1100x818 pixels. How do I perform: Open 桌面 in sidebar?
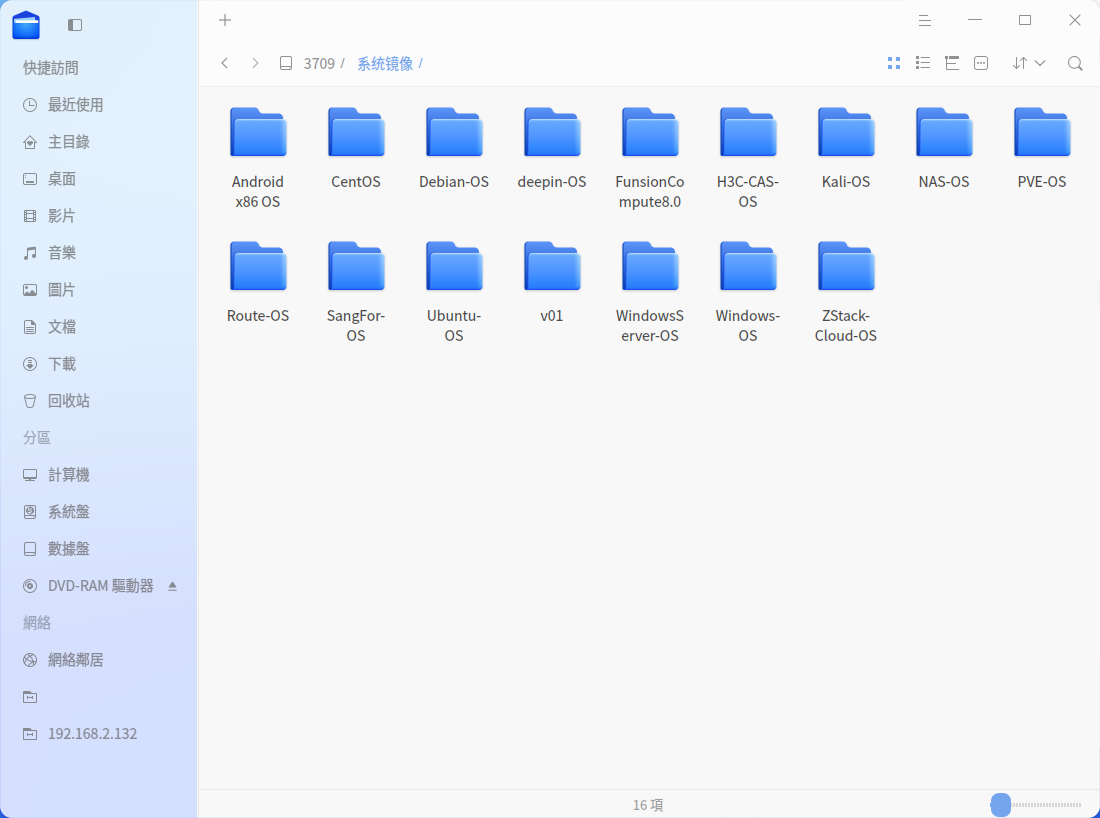[x=98, y=179]
